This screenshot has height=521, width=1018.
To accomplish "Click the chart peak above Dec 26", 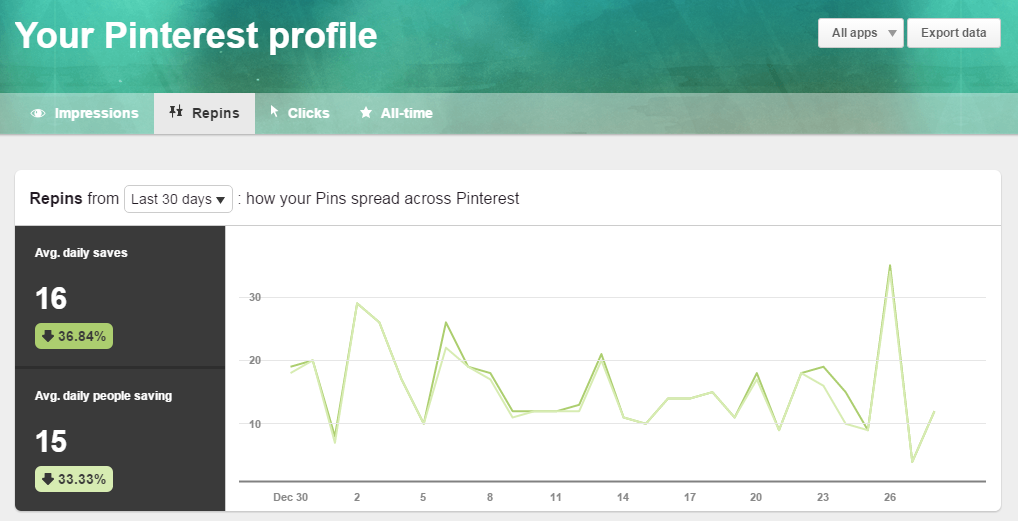I will pos(889,265).
